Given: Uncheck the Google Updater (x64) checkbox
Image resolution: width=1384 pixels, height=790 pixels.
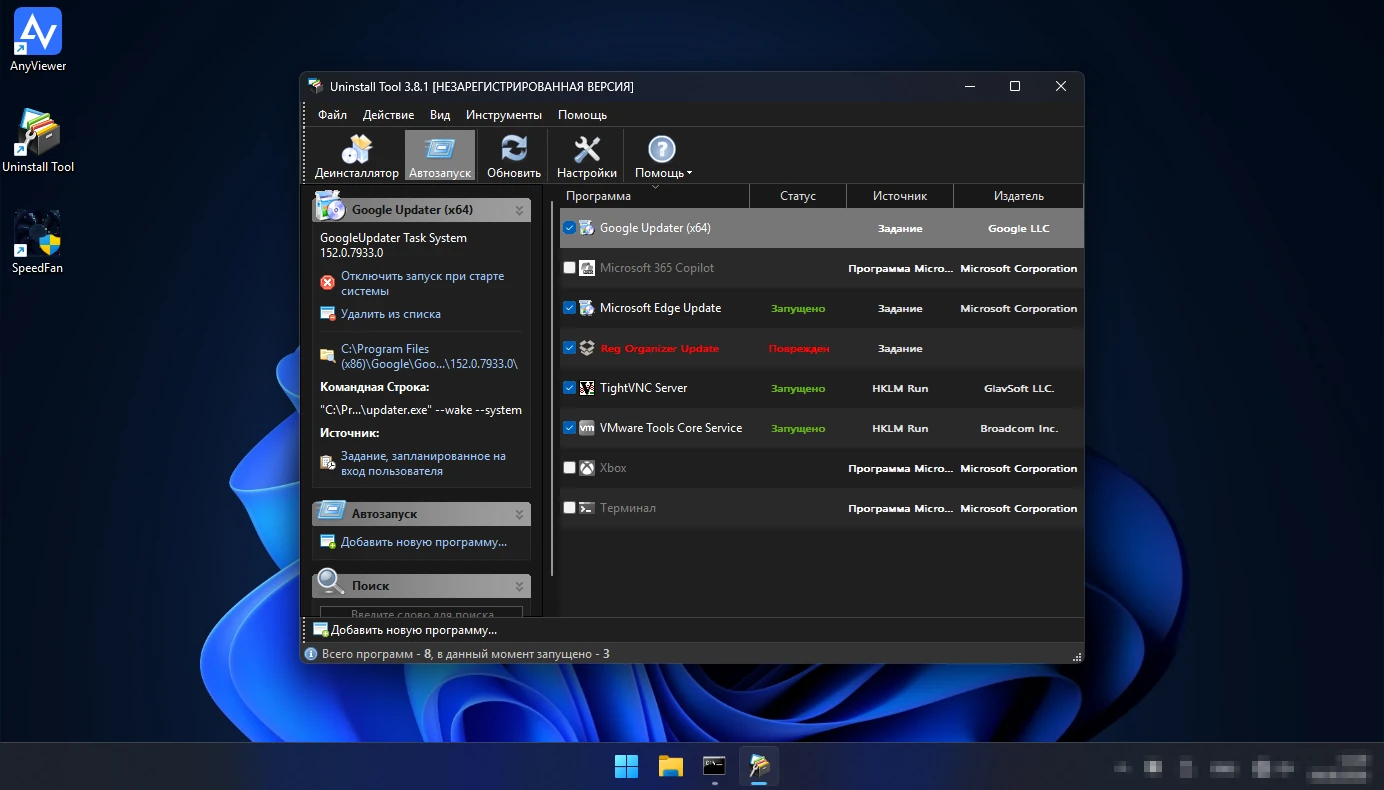Looking at the screenshot, I should pos(569,228).
